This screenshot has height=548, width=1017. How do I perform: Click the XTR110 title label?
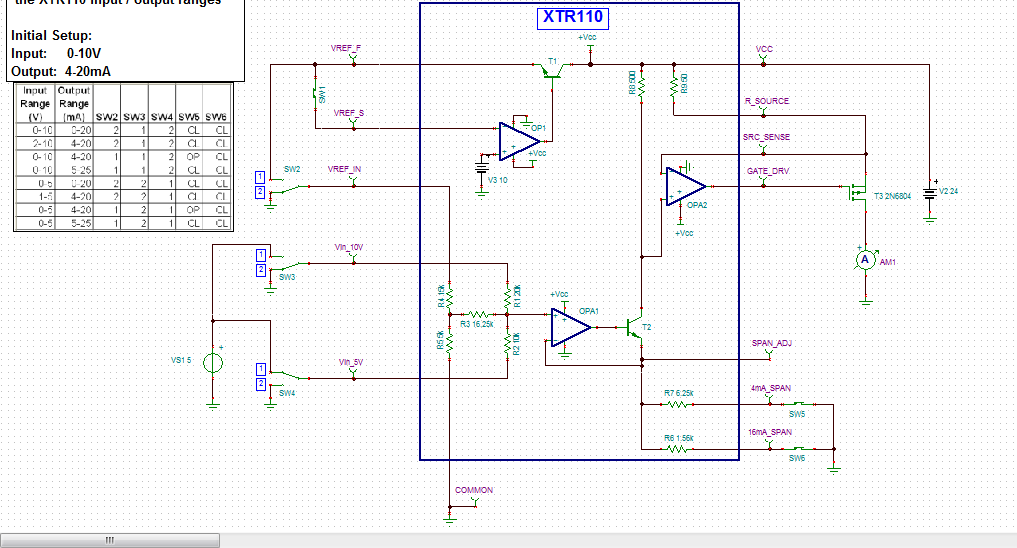tap(573, 18)
